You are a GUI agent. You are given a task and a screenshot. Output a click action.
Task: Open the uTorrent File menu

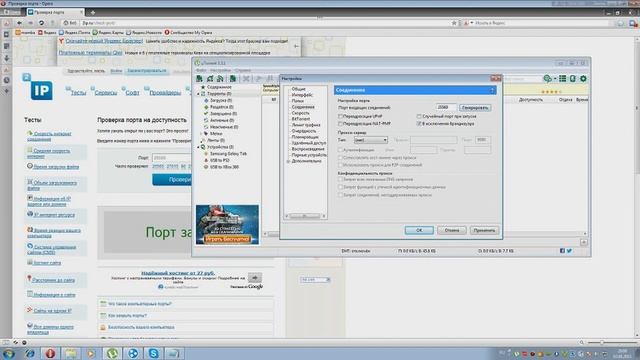(x=201, y=70)
